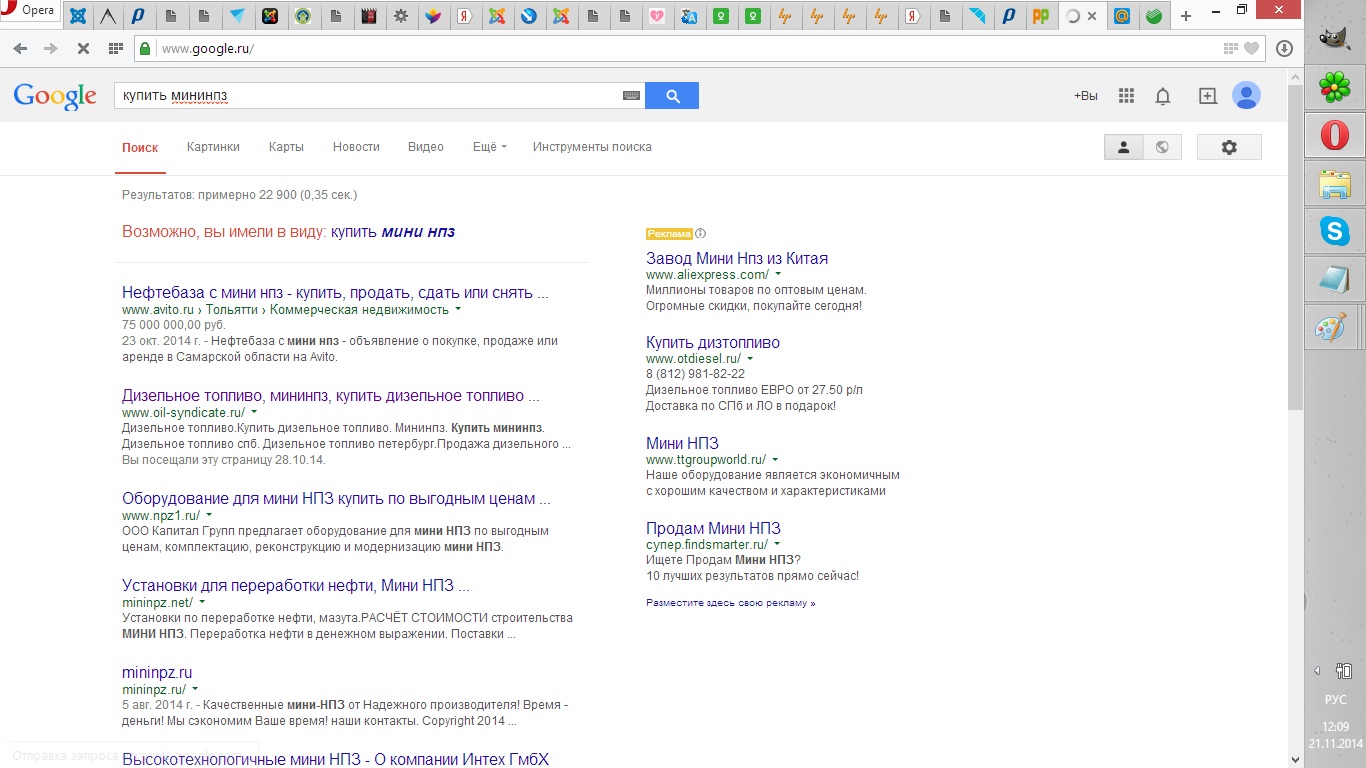Open Paint from the taskbar
1366x768 pixels.
point(1334,327)
